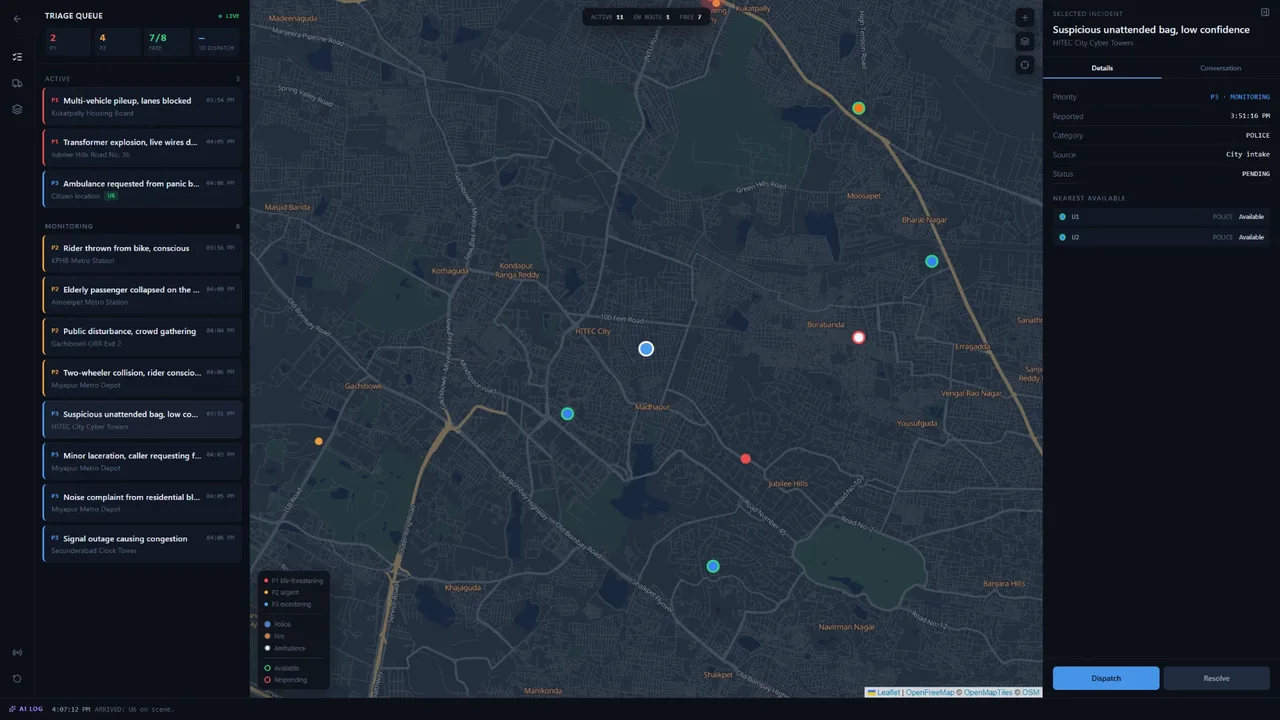Select Public disturbance, crowd gathering incident
This screenshot has height=720, width=1280.
pos(142,337)
